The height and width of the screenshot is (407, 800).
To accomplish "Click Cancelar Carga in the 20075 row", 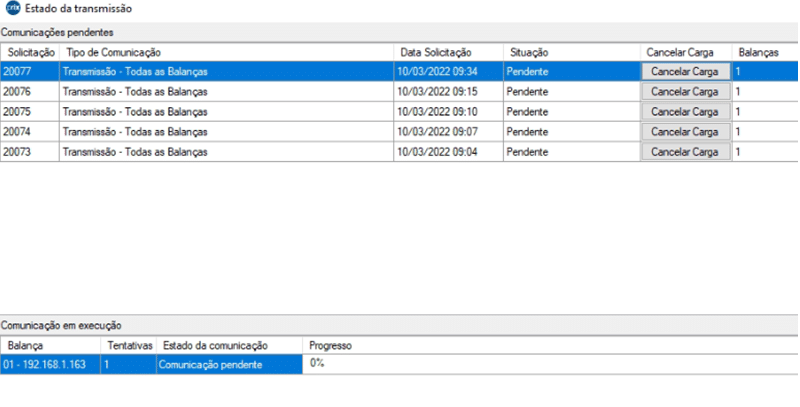I will [x=684, y=112].
